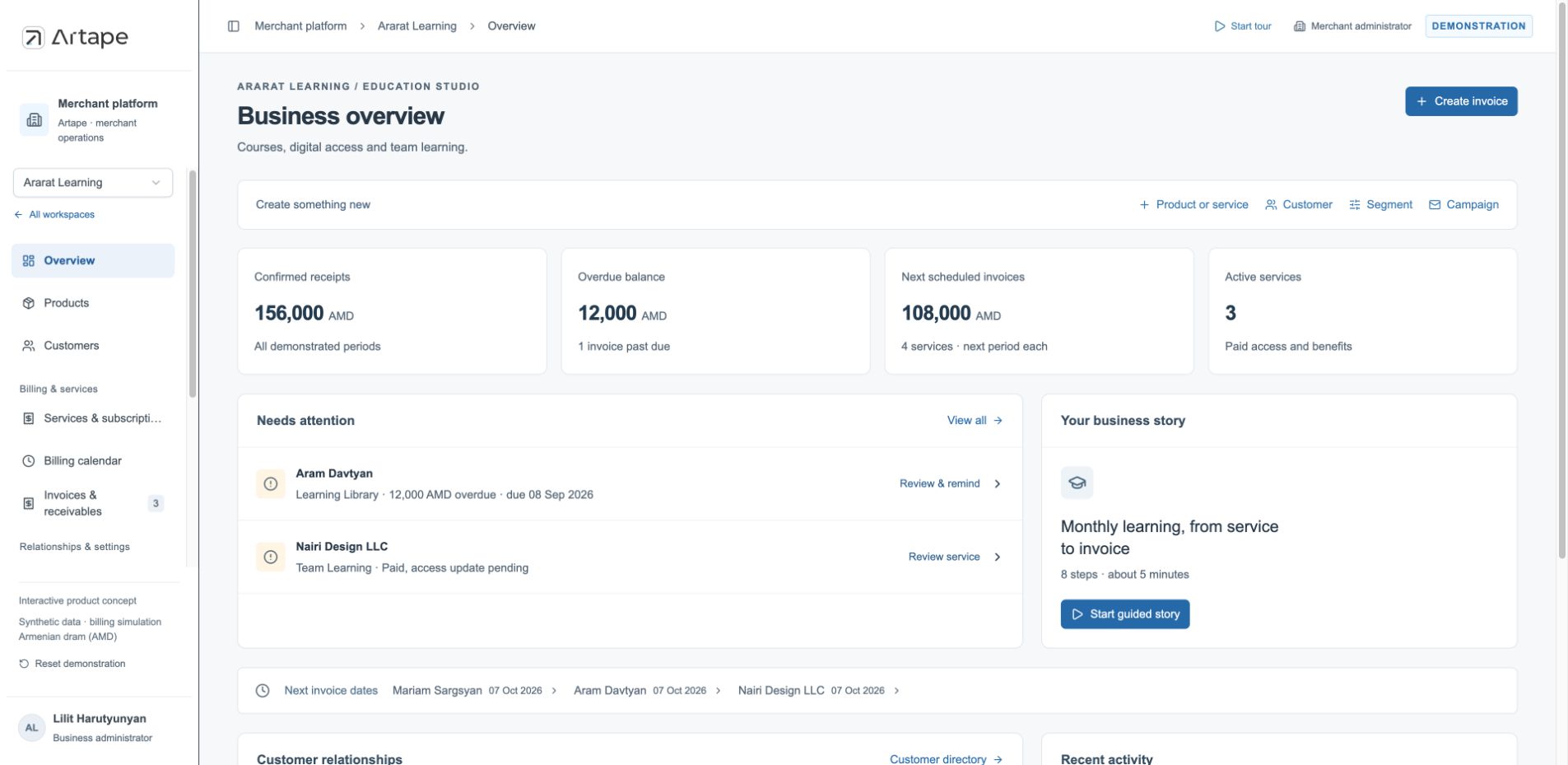The width and height of the screenshot is (1568, 765).
Task: Click the Lilit Harutyunyan user name
Action: click(100, 719)
